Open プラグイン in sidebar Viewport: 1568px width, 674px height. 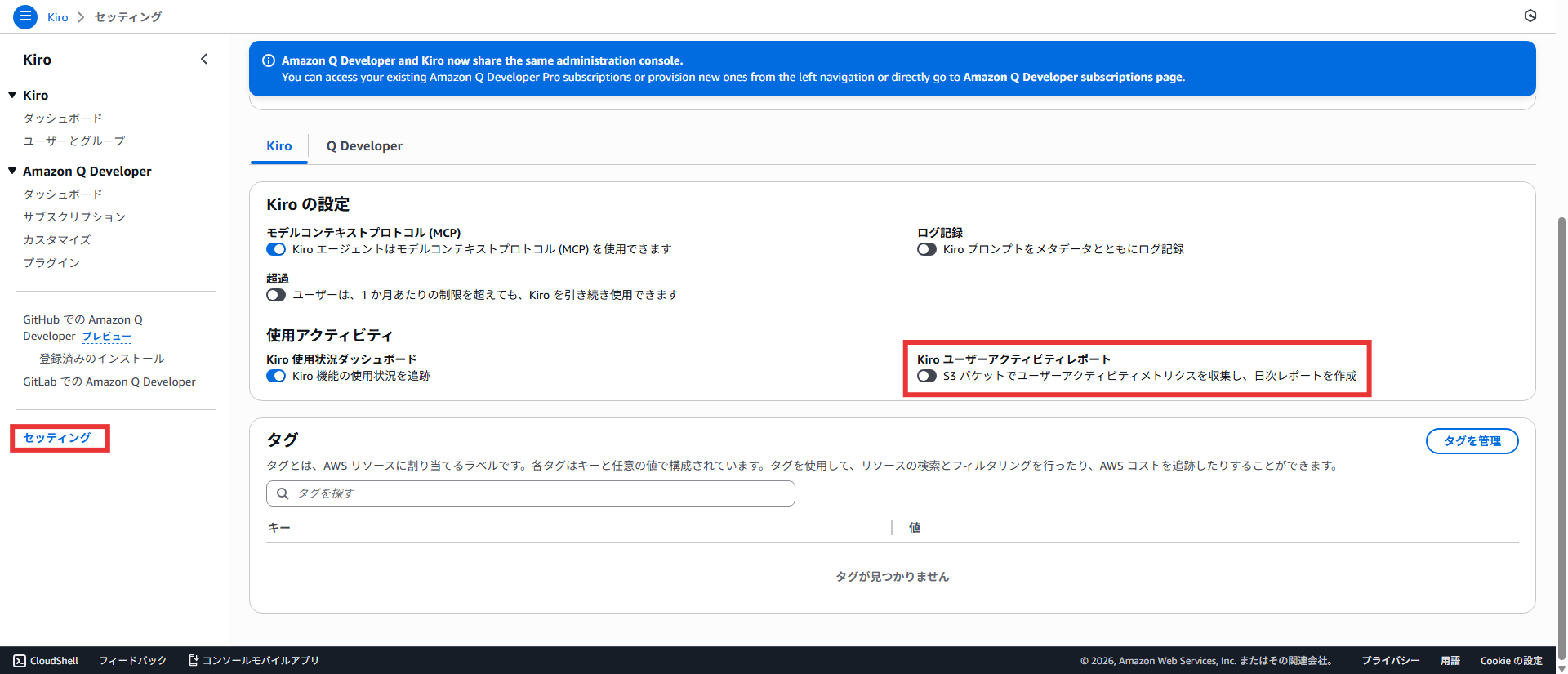coord(51,263)
